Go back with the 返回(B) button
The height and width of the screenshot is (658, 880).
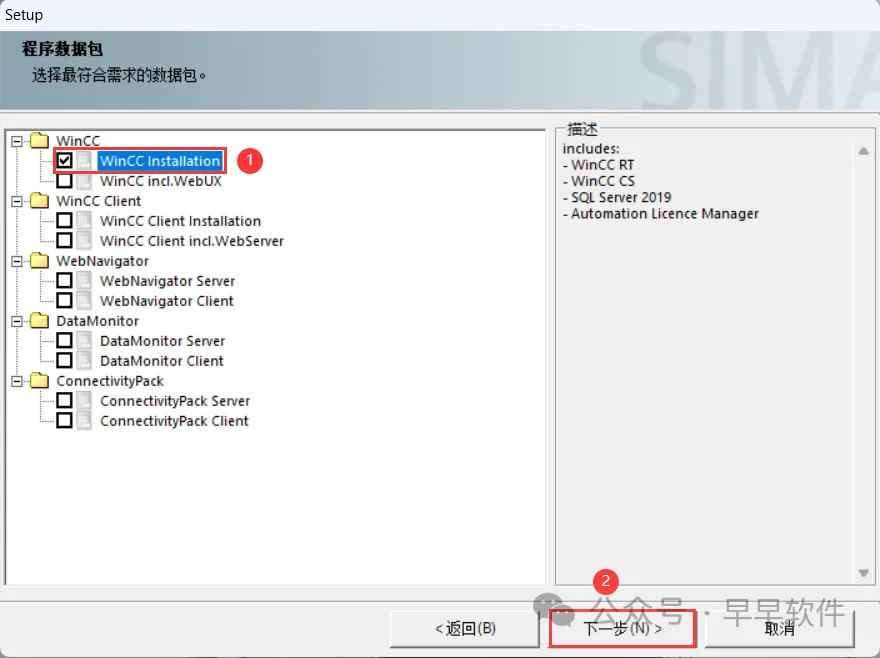(465, 628)
